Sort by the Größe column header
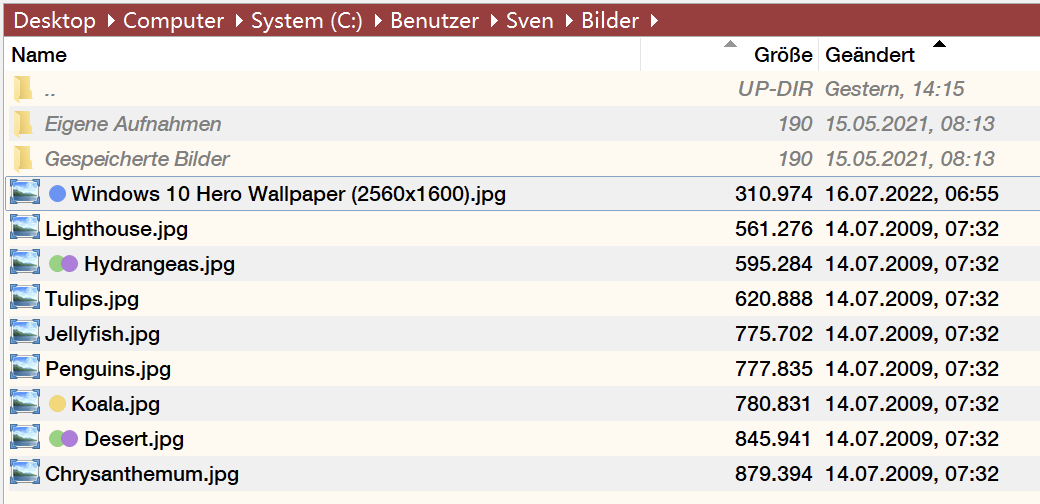Viewport: 1040px width, 504px height. (730, 54)
